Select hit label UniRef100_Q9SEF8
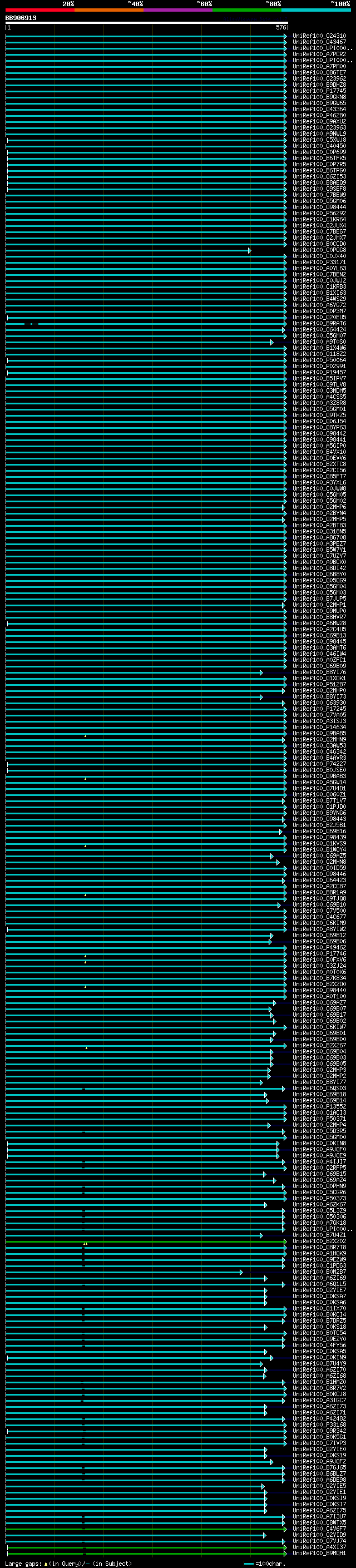 point(319,189)
